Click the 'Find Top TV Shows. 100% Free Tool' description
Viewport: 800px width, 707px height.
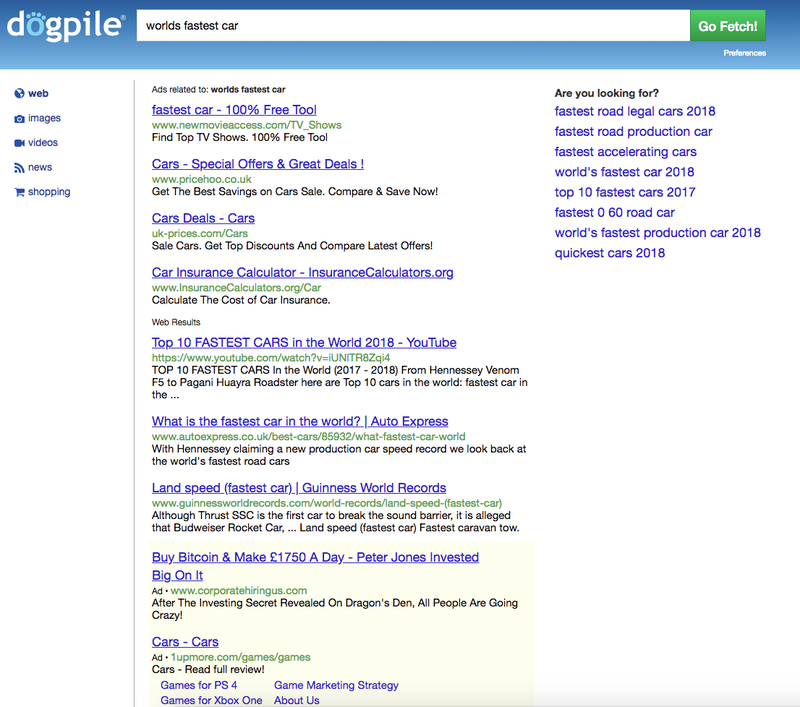(x=239, y=137)
